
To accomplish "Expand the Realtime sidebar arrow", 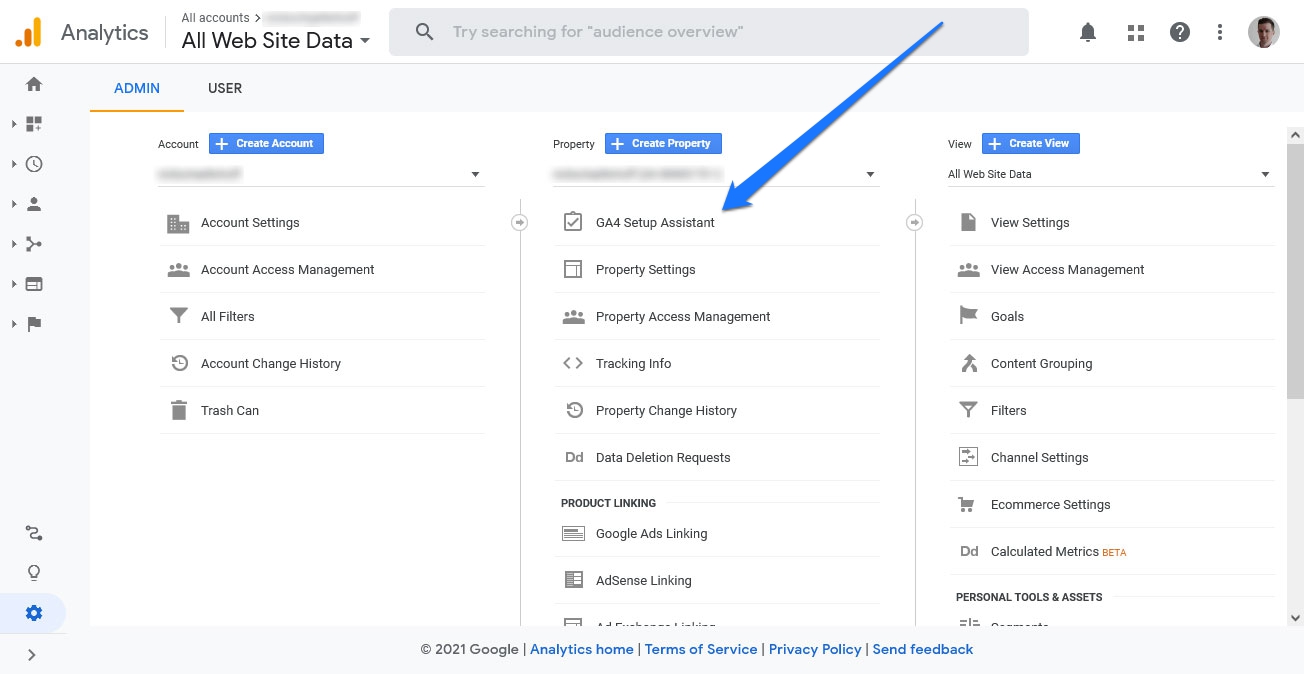I will click(14, 164).
